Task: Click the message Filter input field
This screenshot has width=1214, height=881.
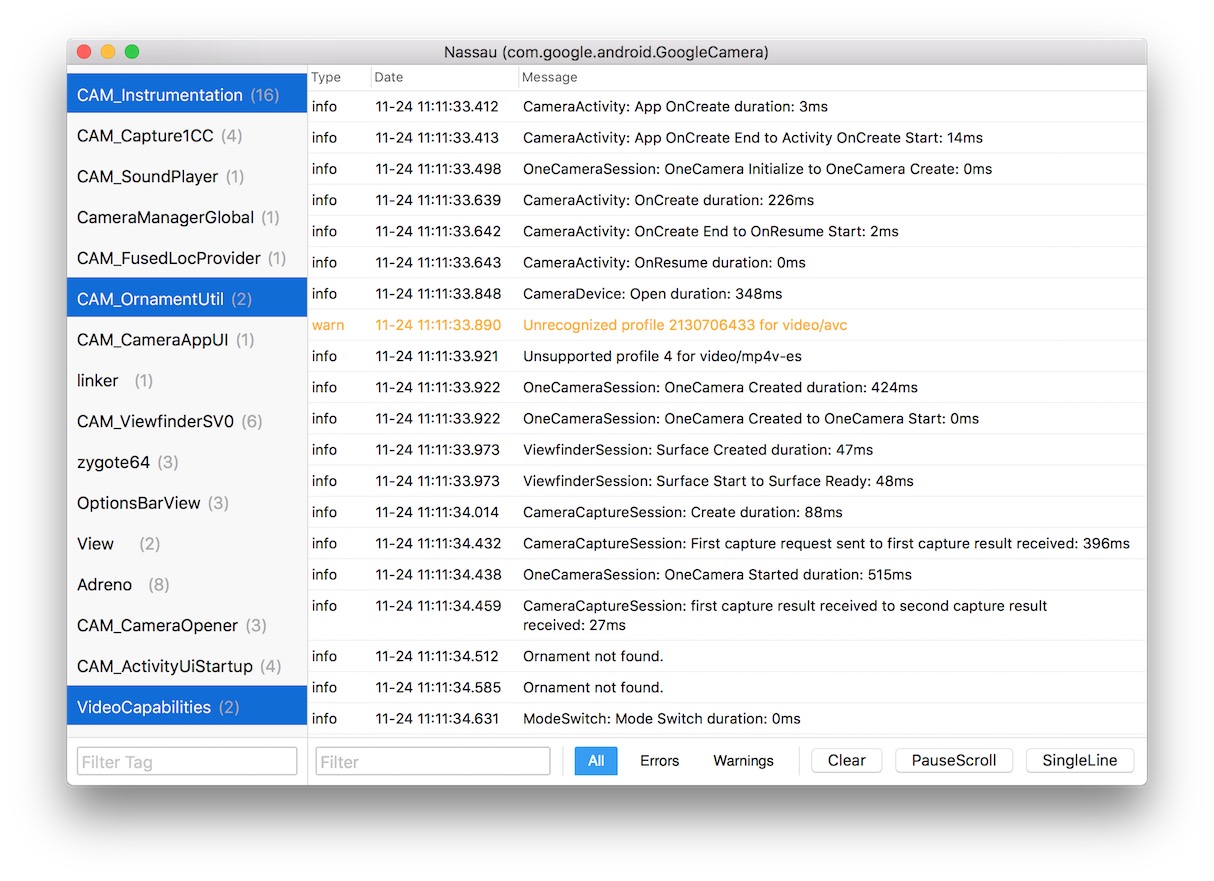Action: click(433, 761)
